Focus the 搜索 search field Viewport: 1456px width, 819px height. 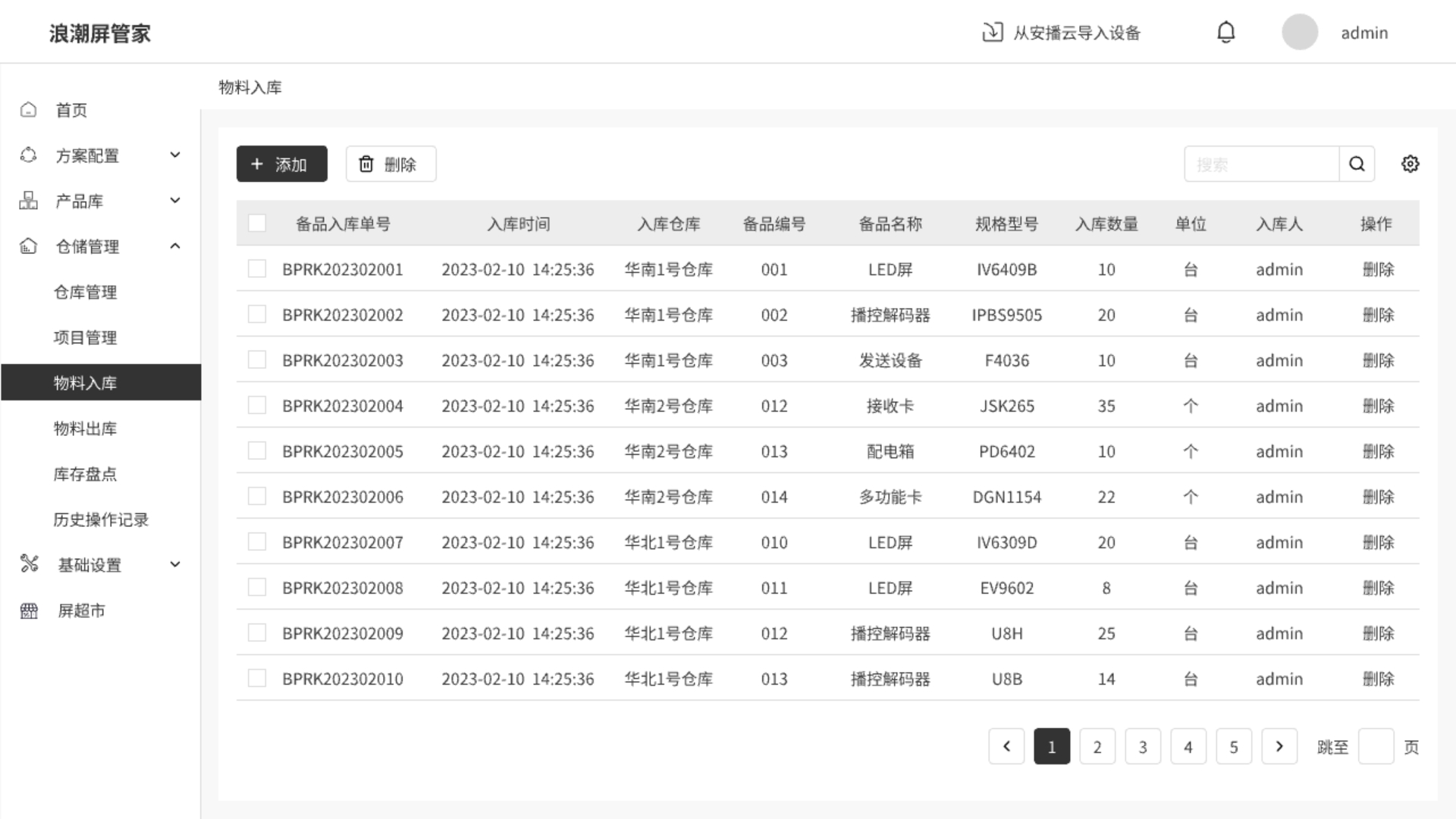(1262, 164)
